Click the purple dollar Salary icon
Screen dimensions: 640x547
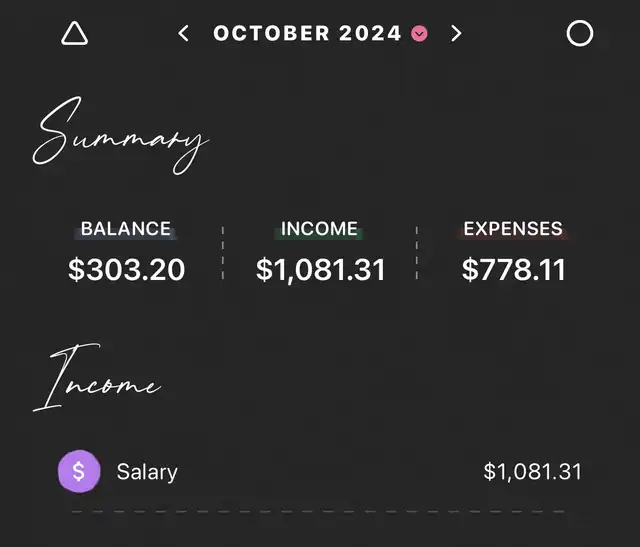pyautogui.click(x=80, y=471)
